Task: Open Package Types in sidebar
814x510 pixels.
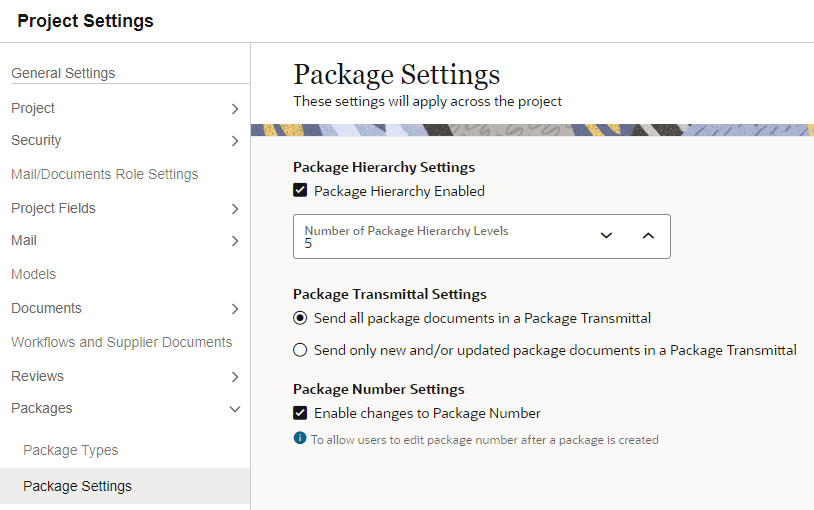Action: click(71, 450)
